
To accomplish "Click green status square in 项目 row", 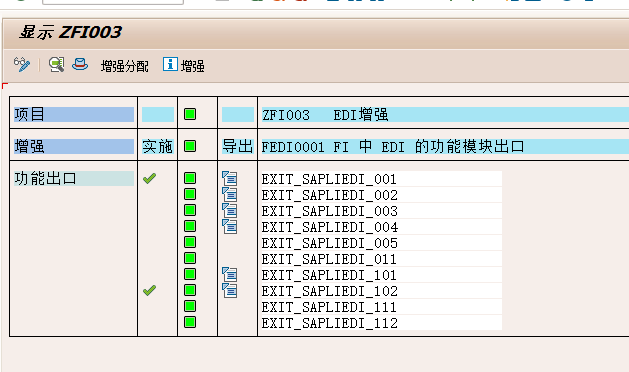I will (x=190, y=114).
